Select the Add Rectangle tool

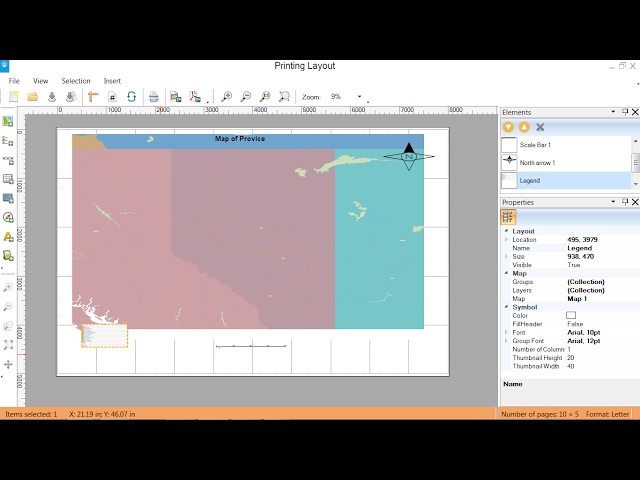tap(8, 198)
